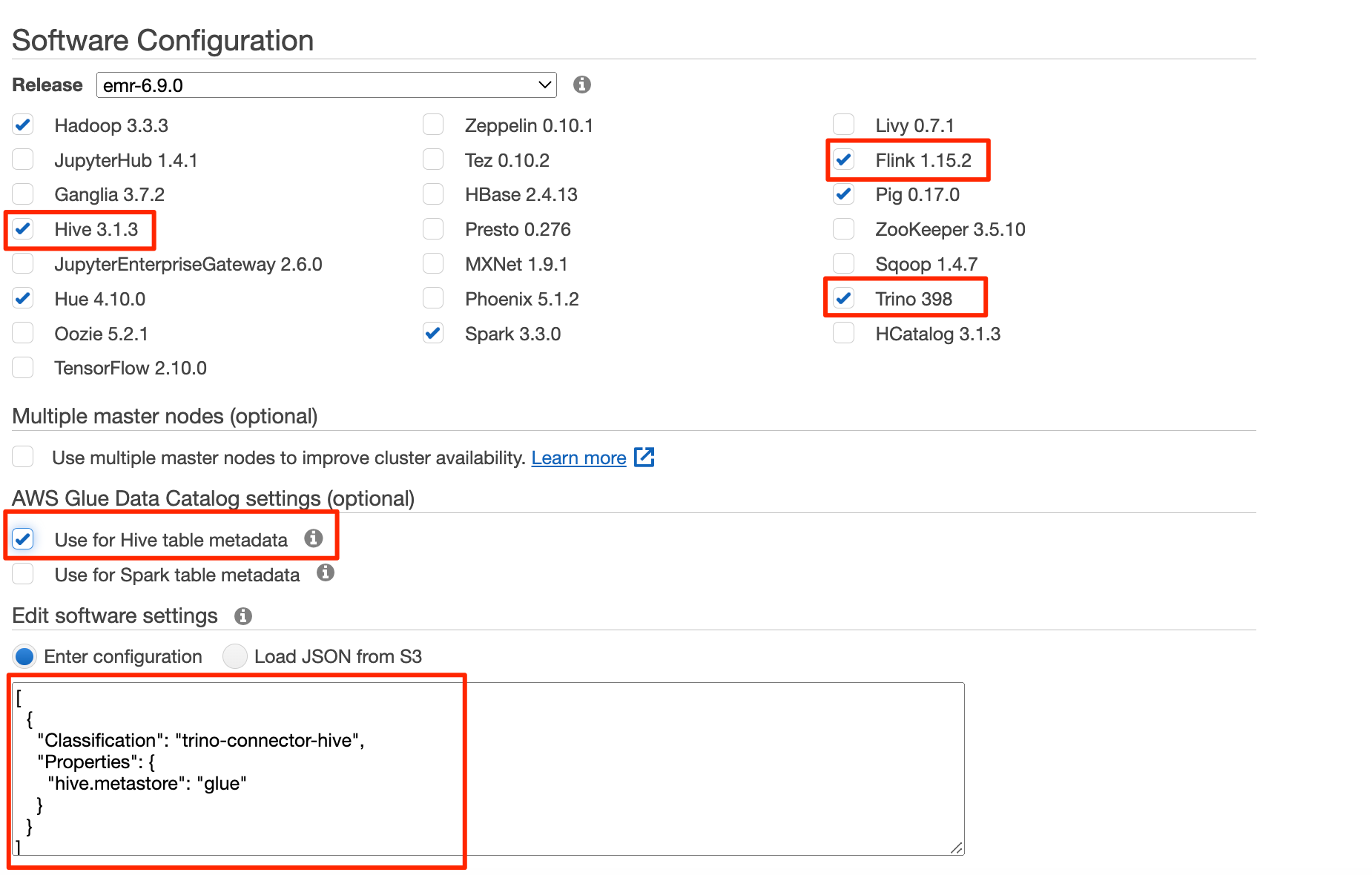Uncheck Spark 3.3.0
Viewport: 1372px width, 875px height.
[x=433, y=334]
